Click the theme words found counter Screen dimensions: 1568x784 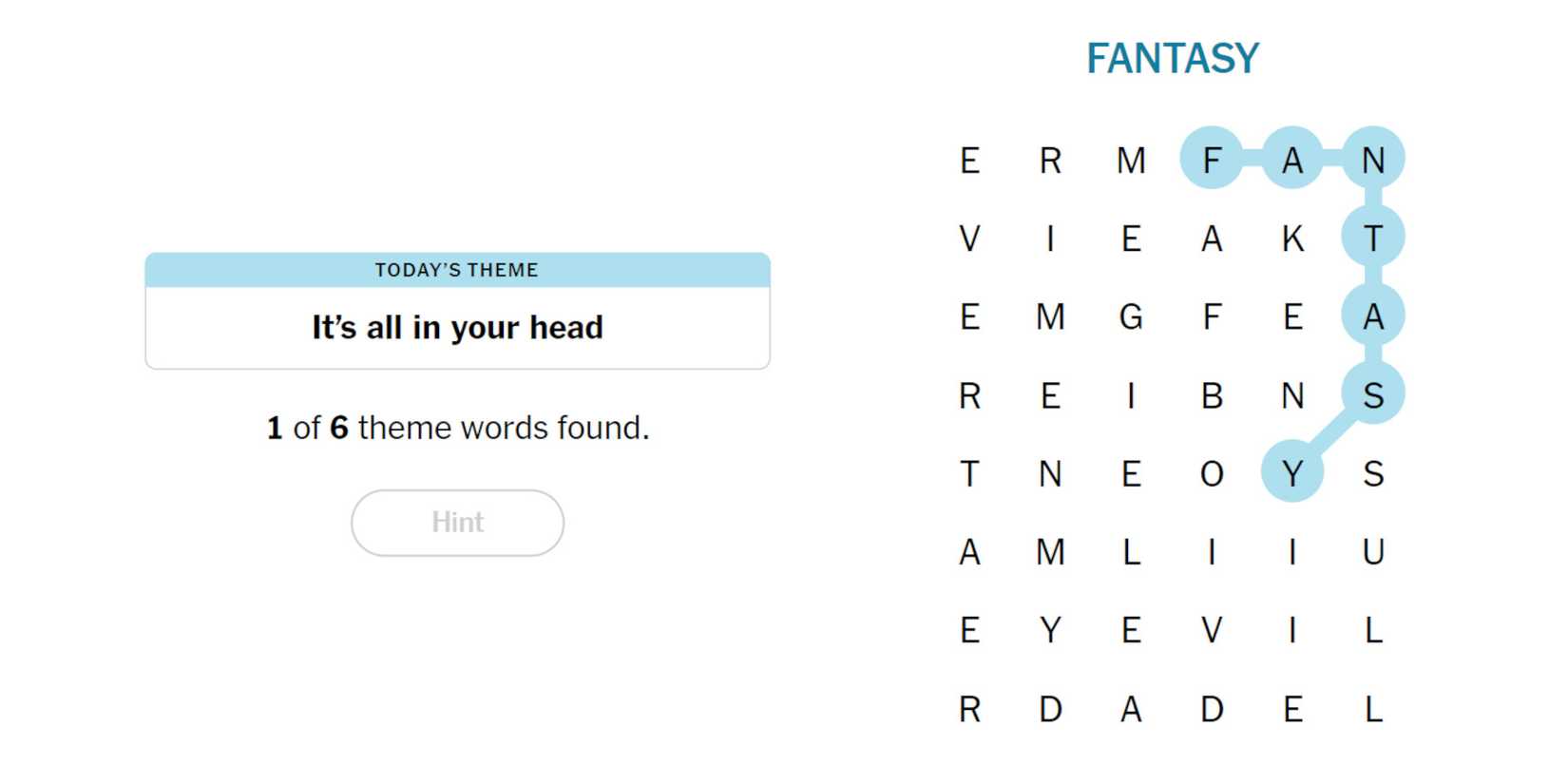click(457, 429)
